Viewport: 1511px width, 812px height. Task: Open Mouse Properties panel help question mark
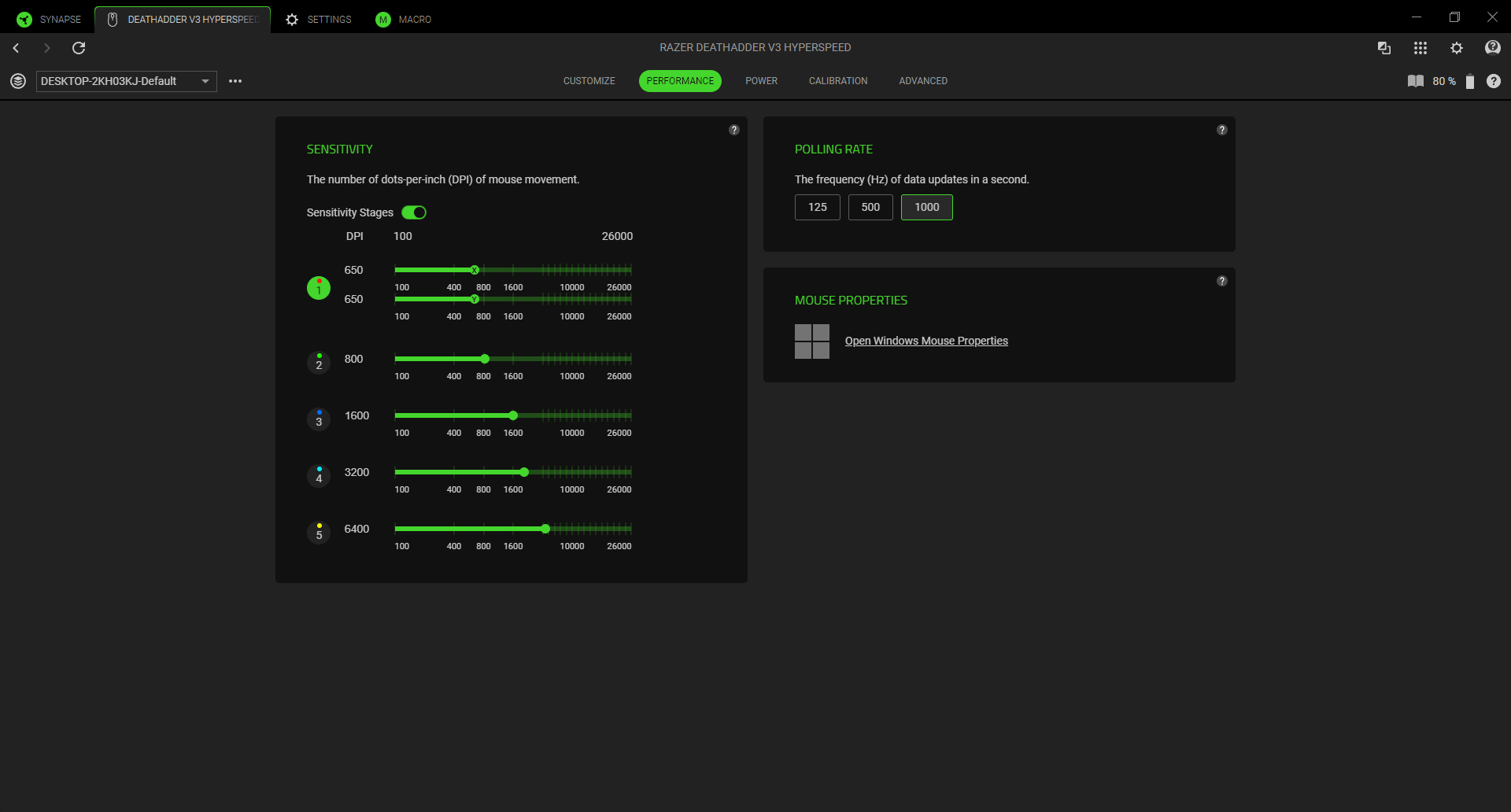[1222, 281]
